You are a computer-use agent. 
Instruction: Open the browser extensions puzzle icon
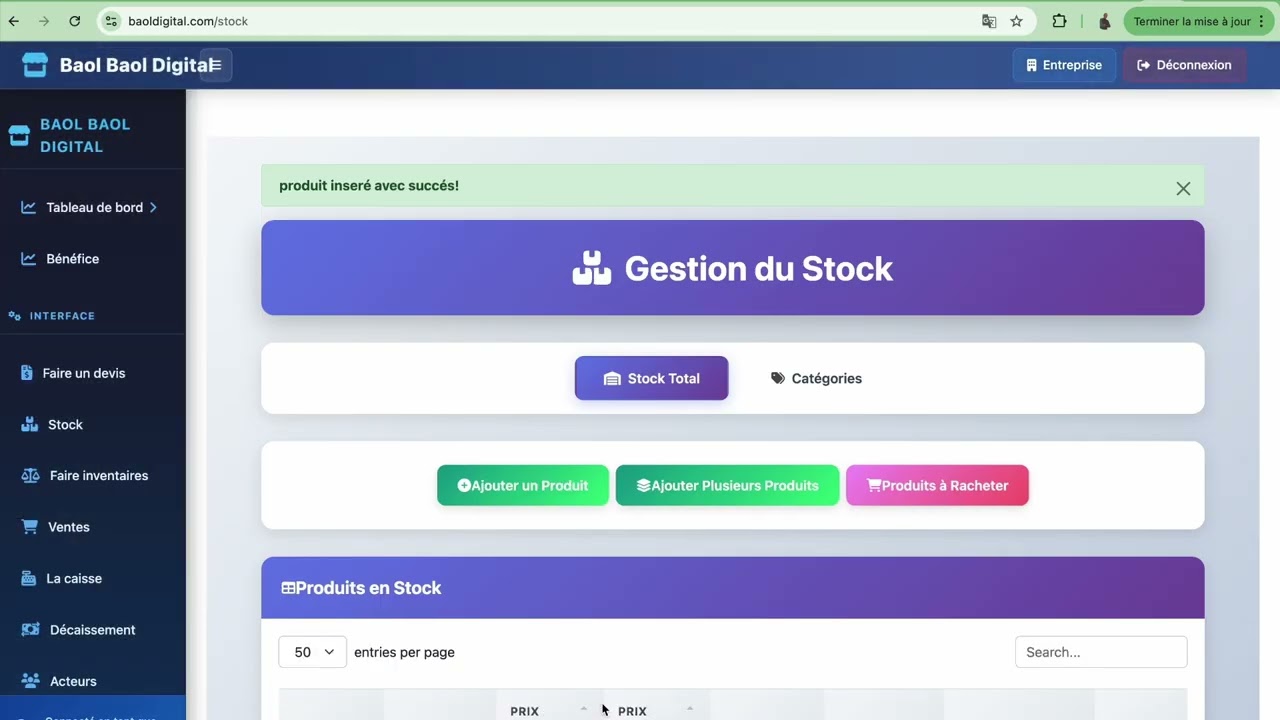[x=1059, y=21]
